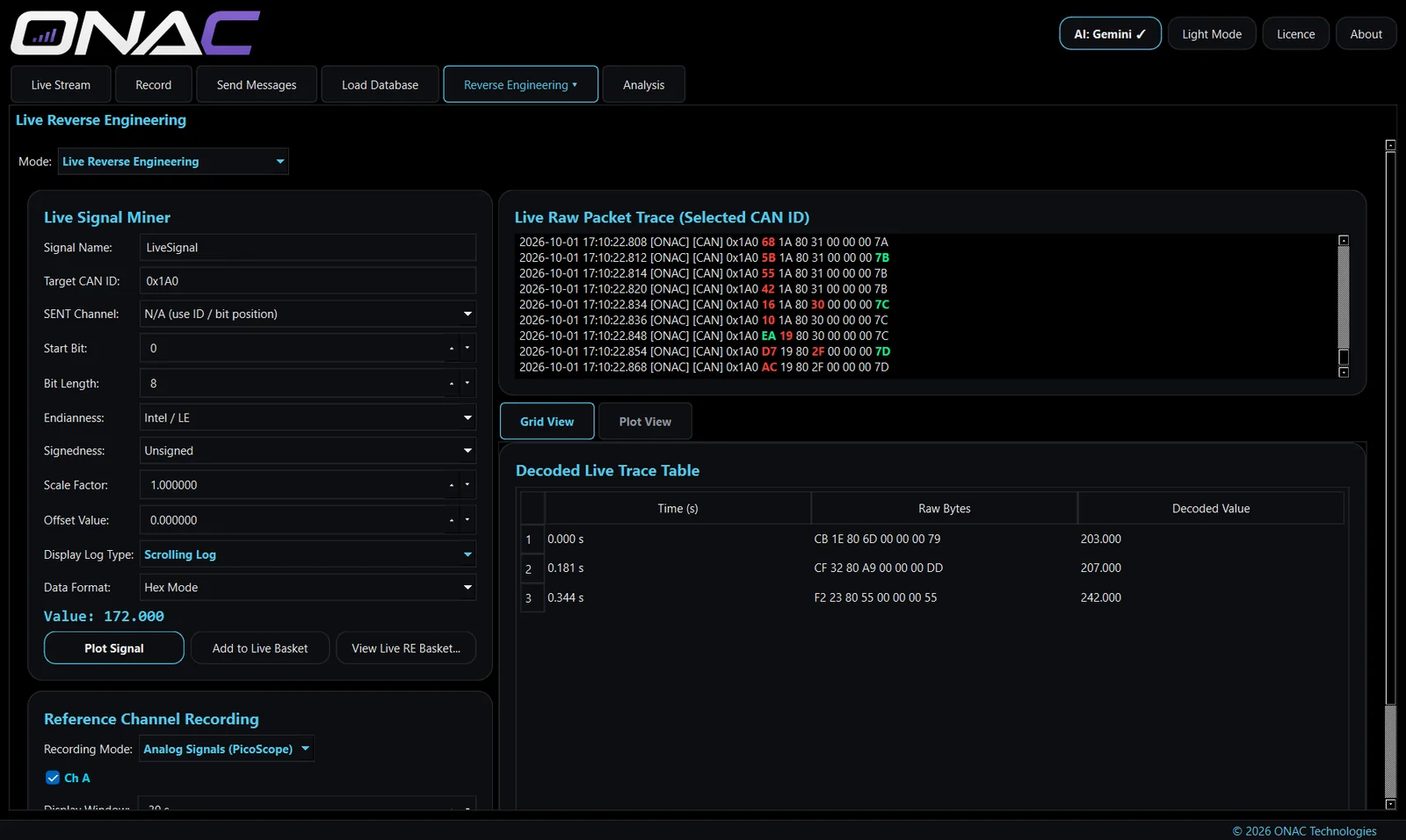Open the Display Log Type dropdown
The height and width of the screenshot is (840, 1406).
click(308, 554)
